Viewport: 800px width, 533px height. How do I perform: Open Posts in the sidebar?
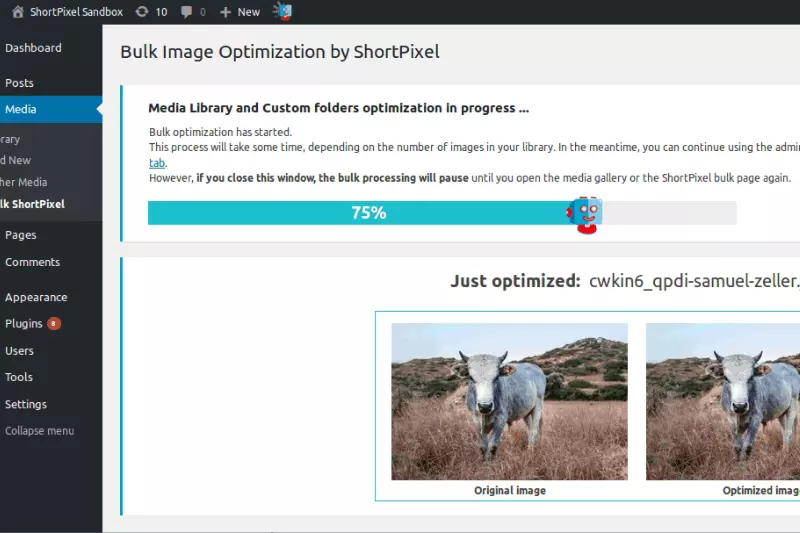tap(19, 83)
